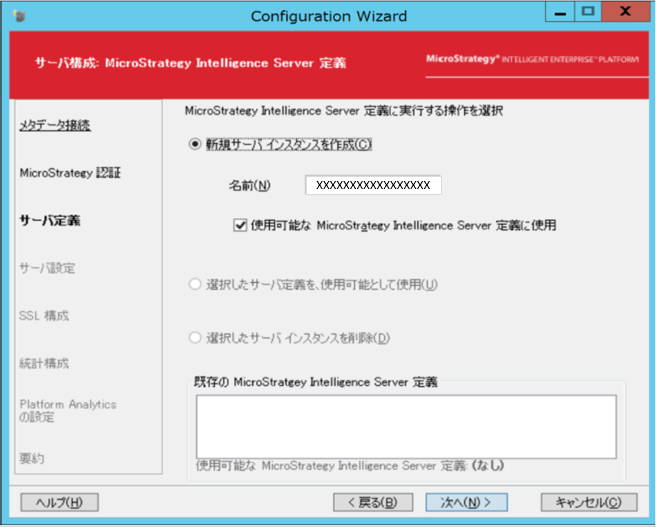Select サーバ定義 step in sidebar
The width and height of the screenshot is (656, 527).
click(x=50, y=220)
